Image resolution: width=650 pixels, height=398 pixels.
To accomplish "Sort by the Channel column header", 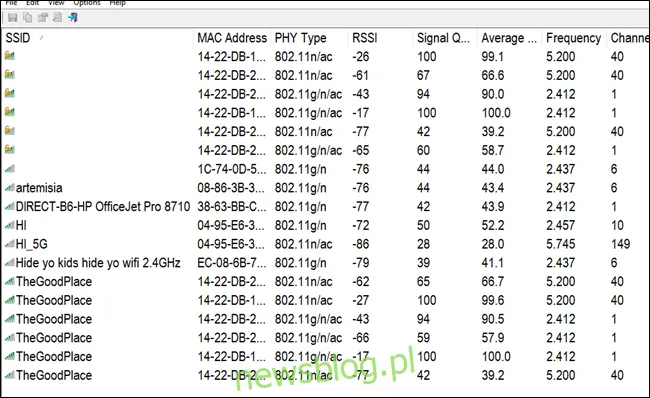I will point(629,38).
